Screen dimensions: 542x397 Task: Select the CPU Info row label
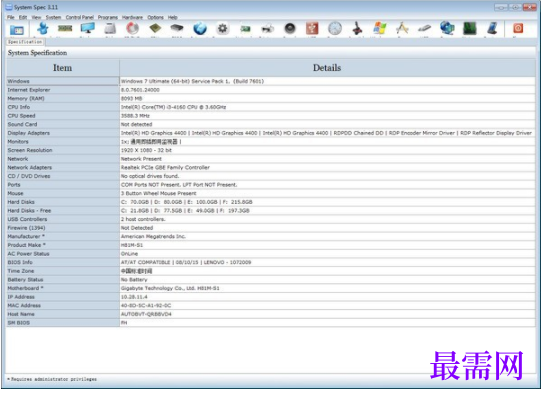63,107
